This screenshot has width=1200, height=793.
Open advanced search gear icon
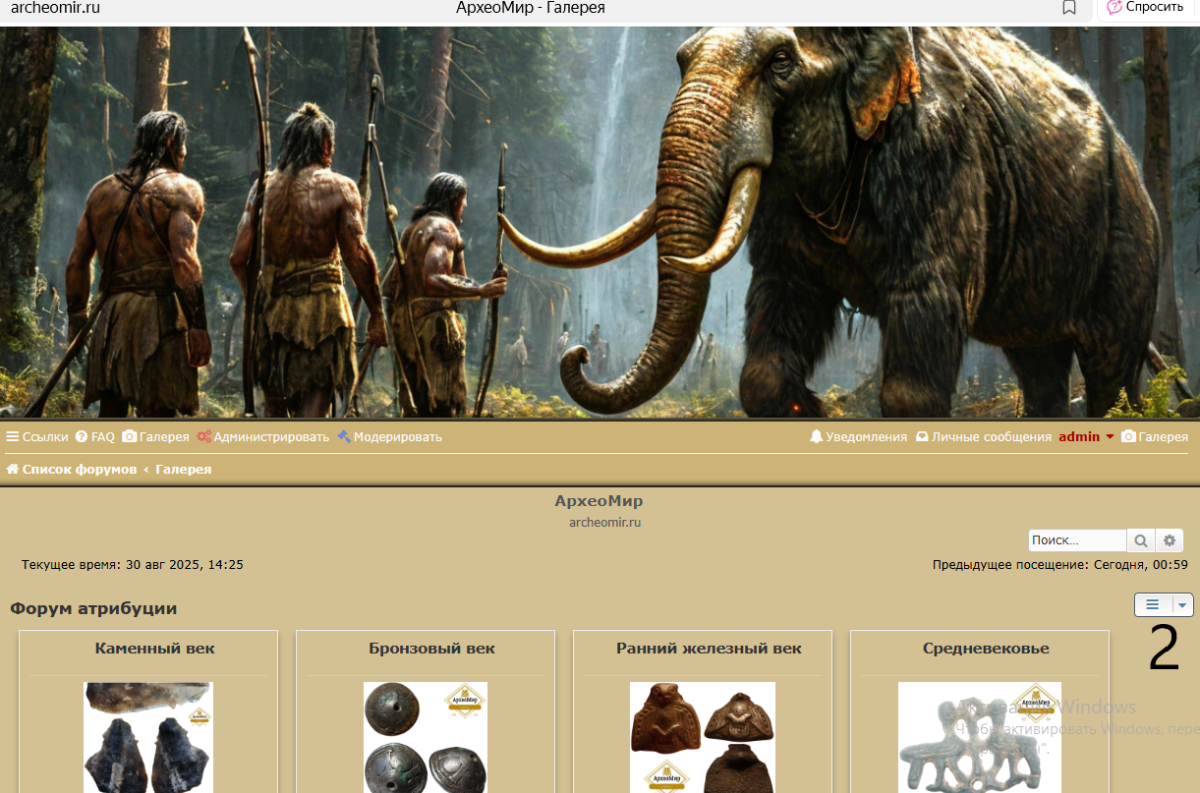pos(1170,541)
